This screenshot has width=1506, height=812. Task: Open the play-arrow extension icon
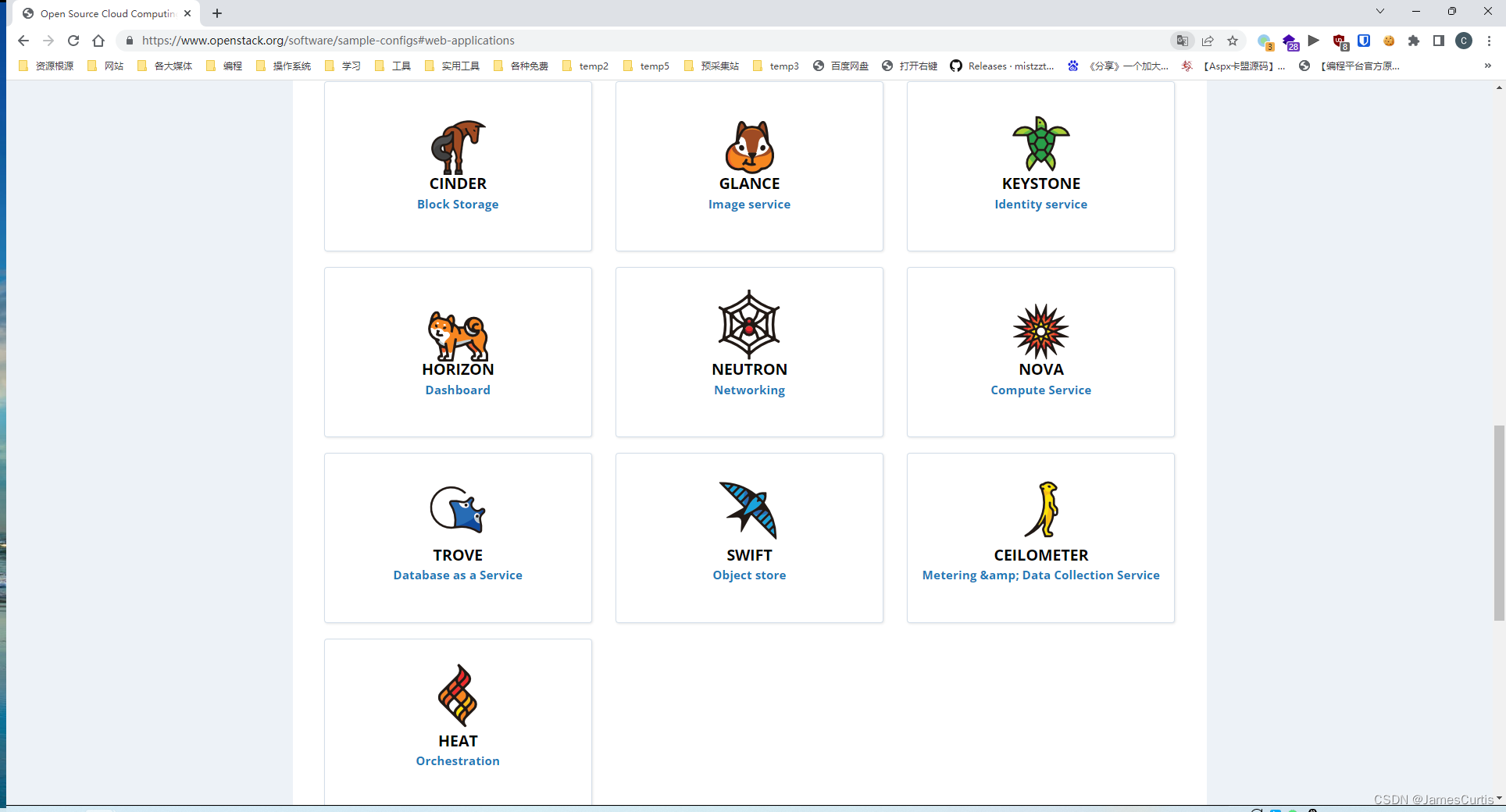pyautogui.click(x=1314, y=41)
